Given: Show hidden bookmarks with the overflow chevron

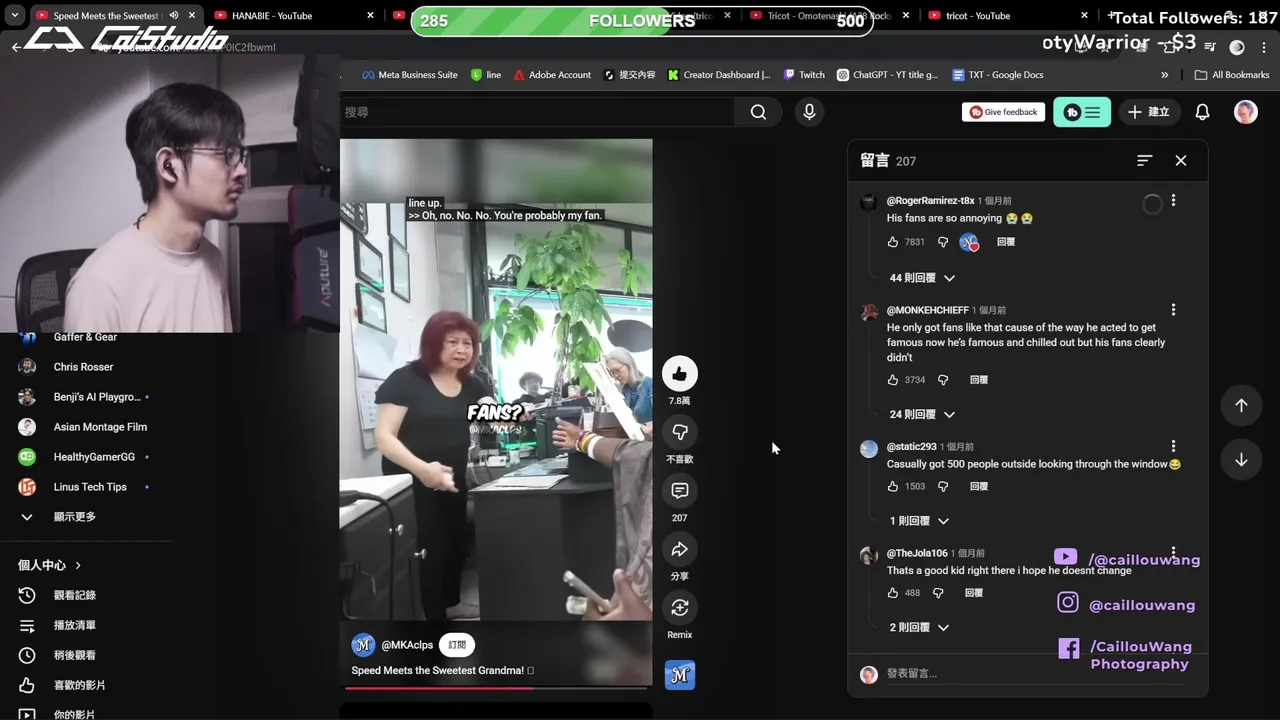Looking at the screenshot, I should click(1164, 75).
